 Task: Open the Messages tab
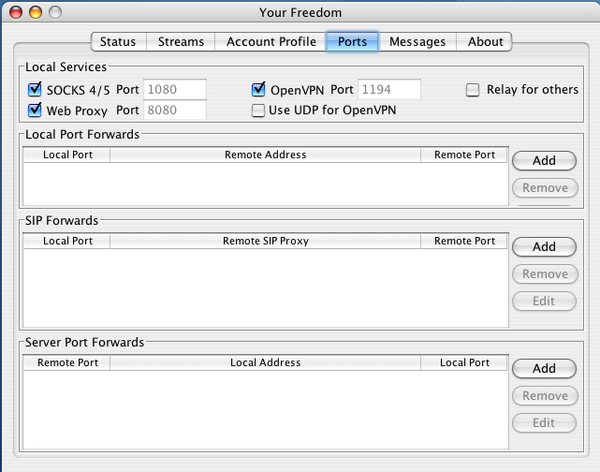click(417, 41)
